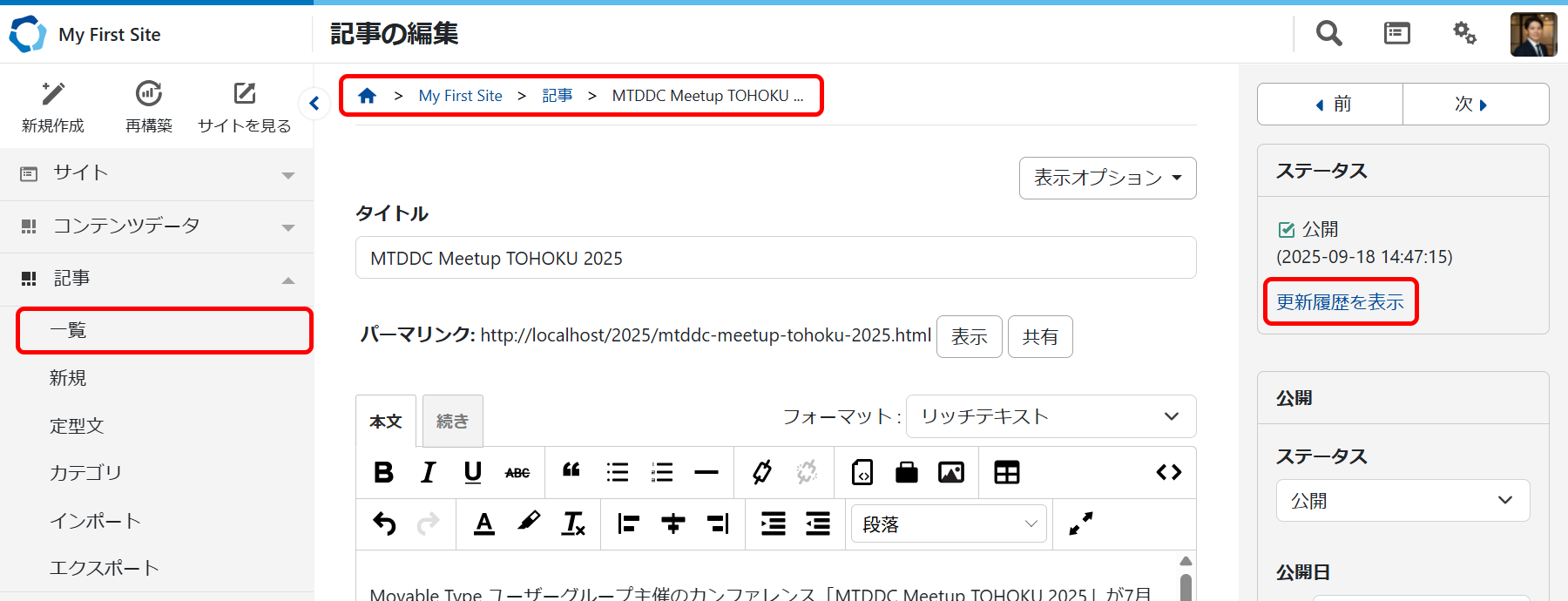Toggle bold formatting
This screenshot has height=601, width=1568.
(383, 472)
